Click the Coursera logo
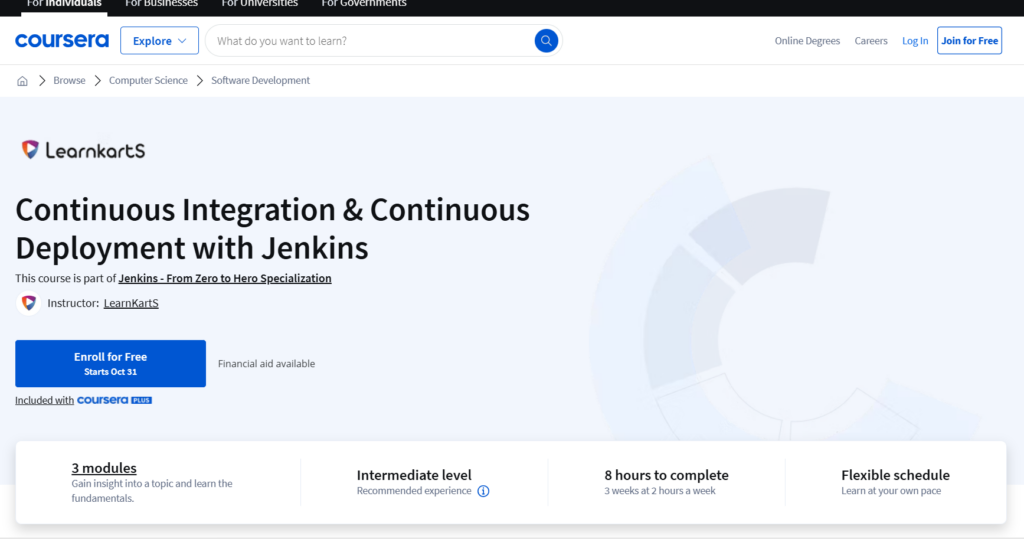Screen dimensions: 1024x539 point(62,41)
